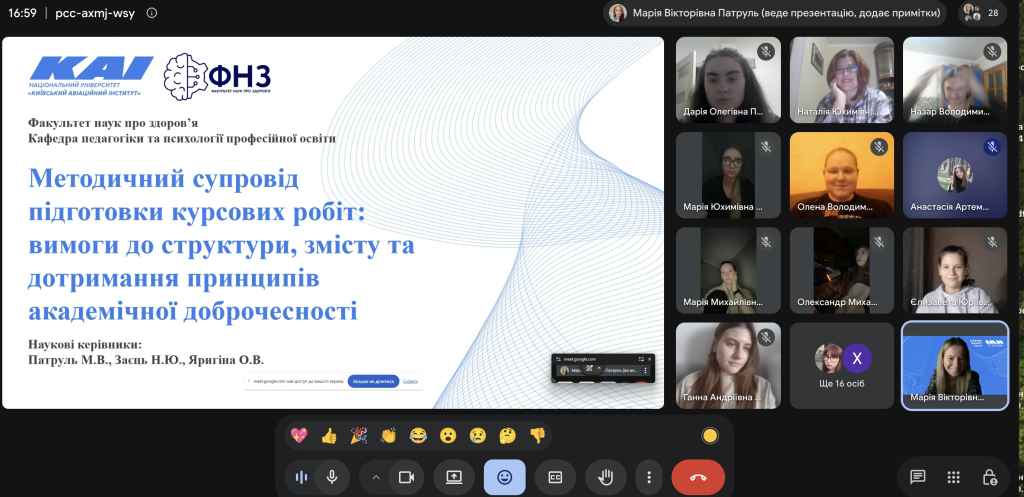
Task: Click the presenter label Марія Вікторівна Патруль
Action: click(775, 12)
